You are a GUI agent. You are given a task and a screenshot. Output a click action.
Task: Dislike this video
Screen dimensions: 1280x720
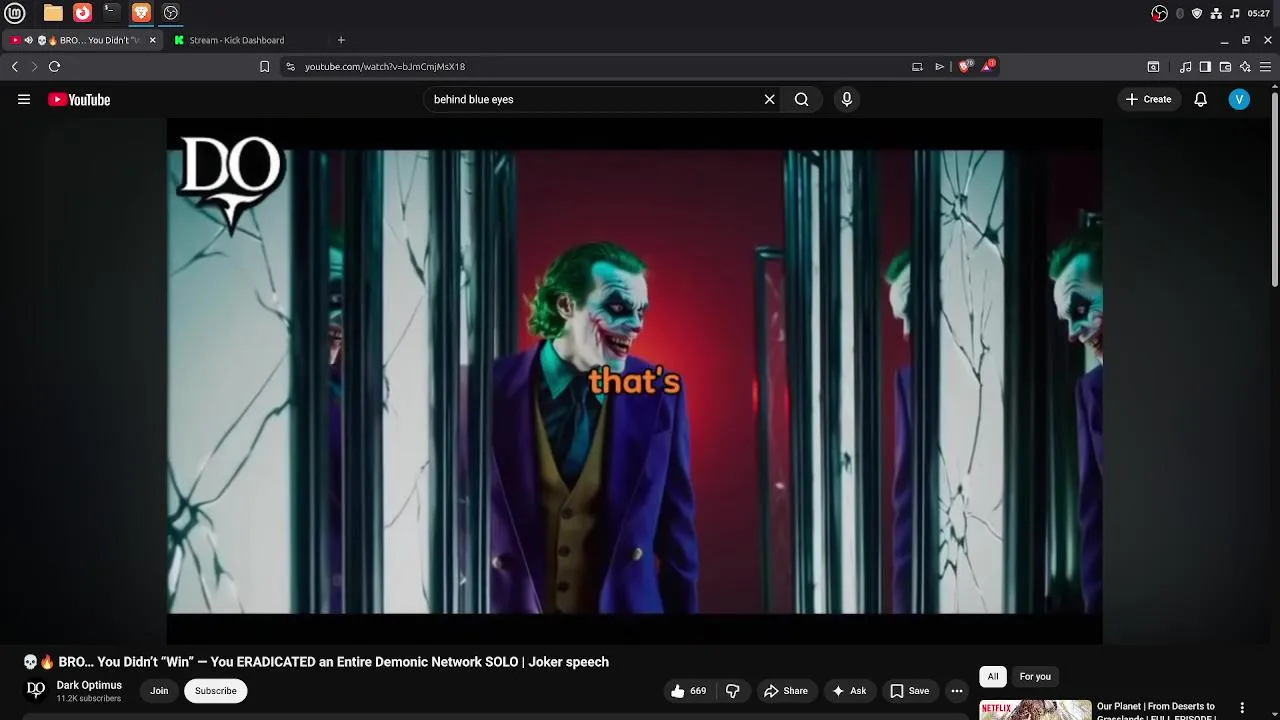pos(732,691)
